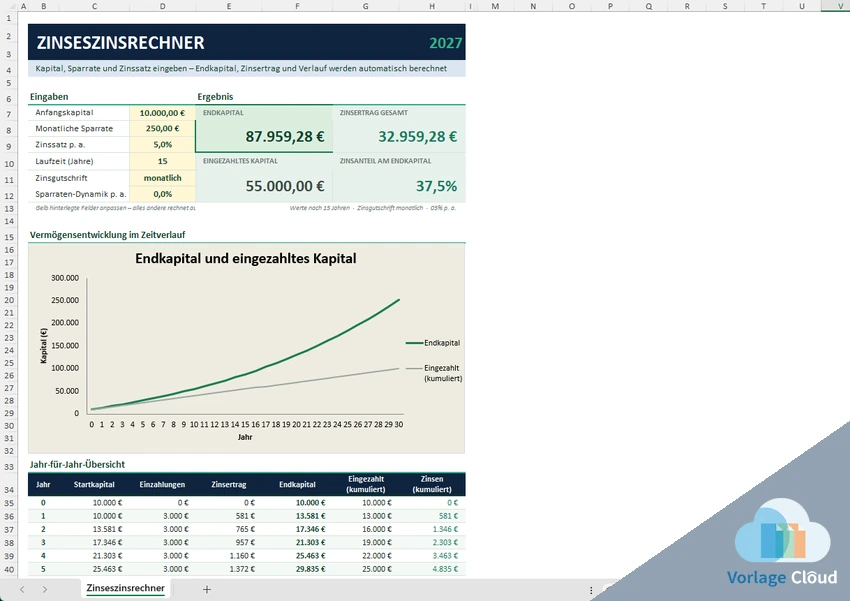Click the Zinsertrag table header
Screen dimensions: 850x601
click(229, 484)
